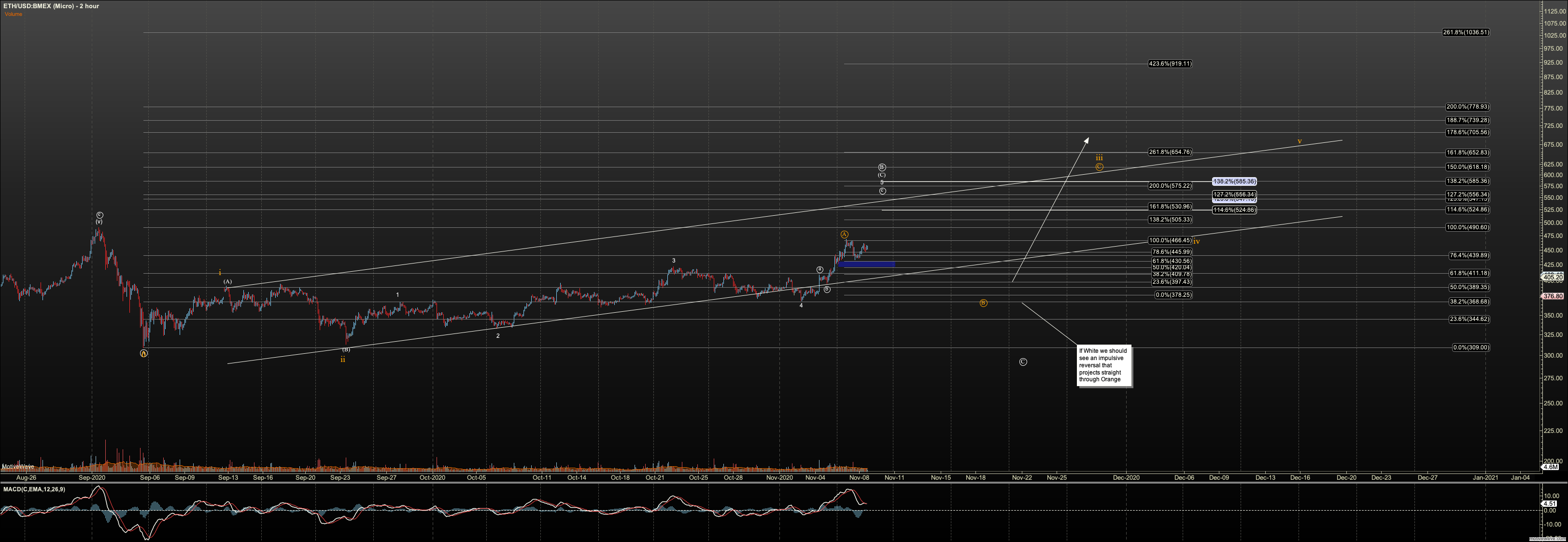1568x542 pixels.
Task: Select the (B) wave label near Sep-23
Action: pos(346,349)
